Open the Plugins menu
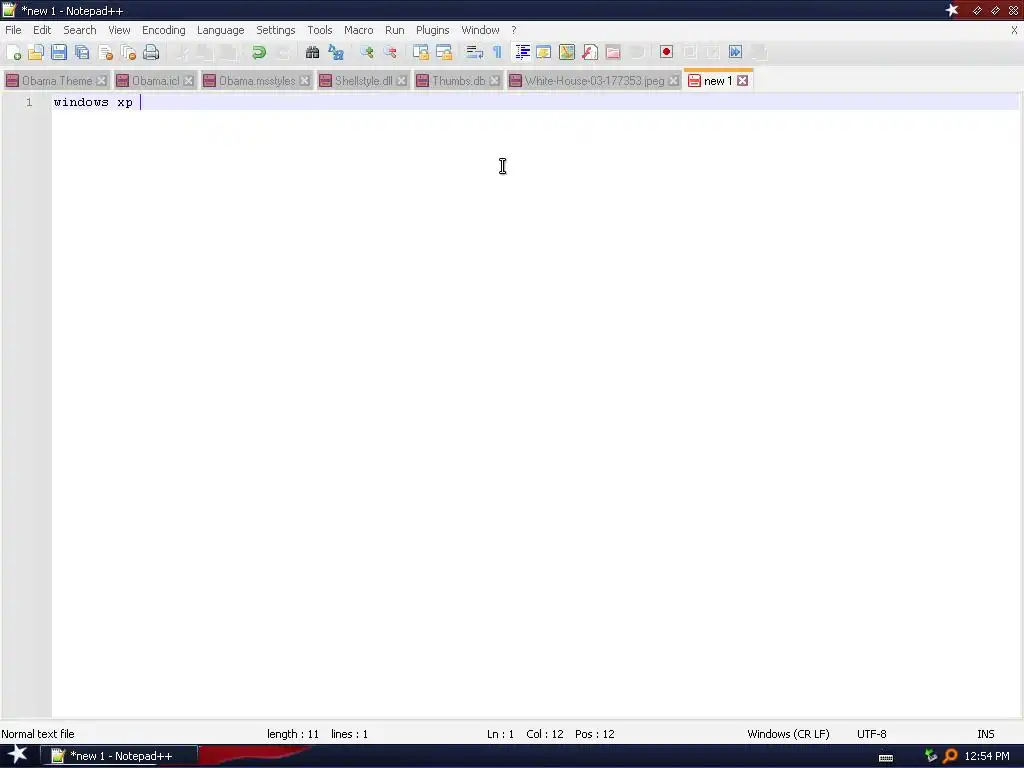This screenshot has width=1024, height=768. click(x=432, y=30)
